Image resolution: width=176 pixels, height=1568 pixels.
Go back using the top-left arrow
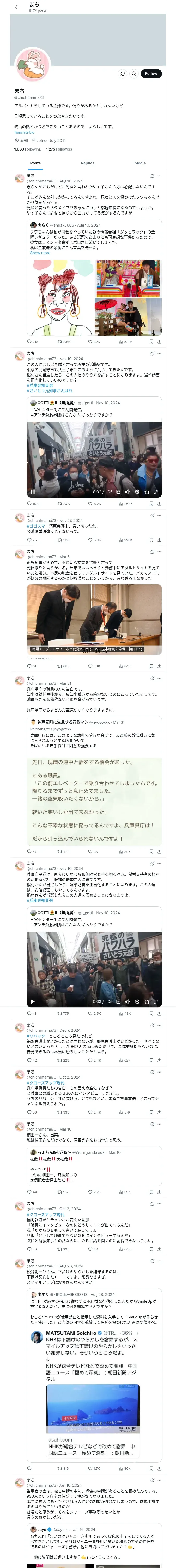click(x=17, y=7)
